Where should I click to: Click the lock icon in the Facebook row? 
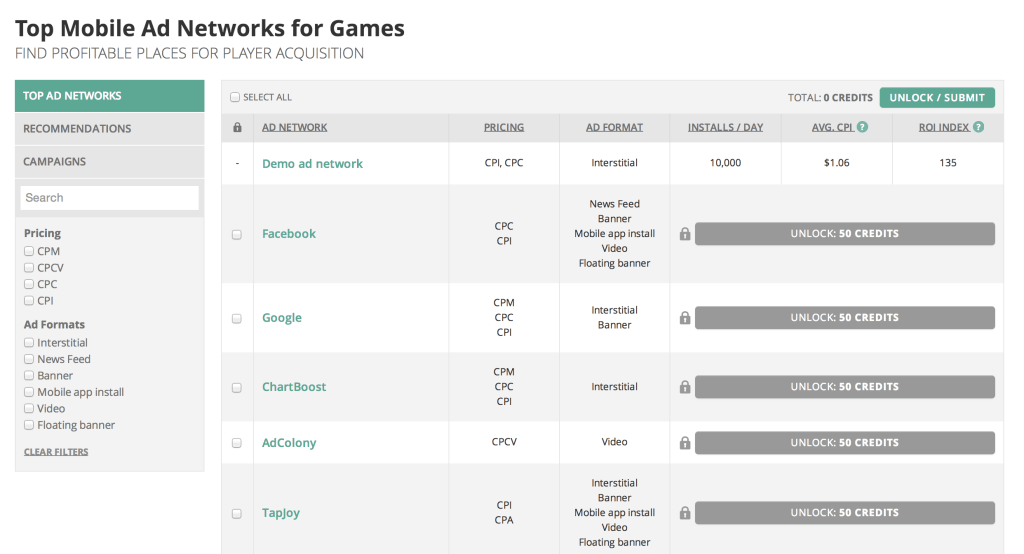685,234
